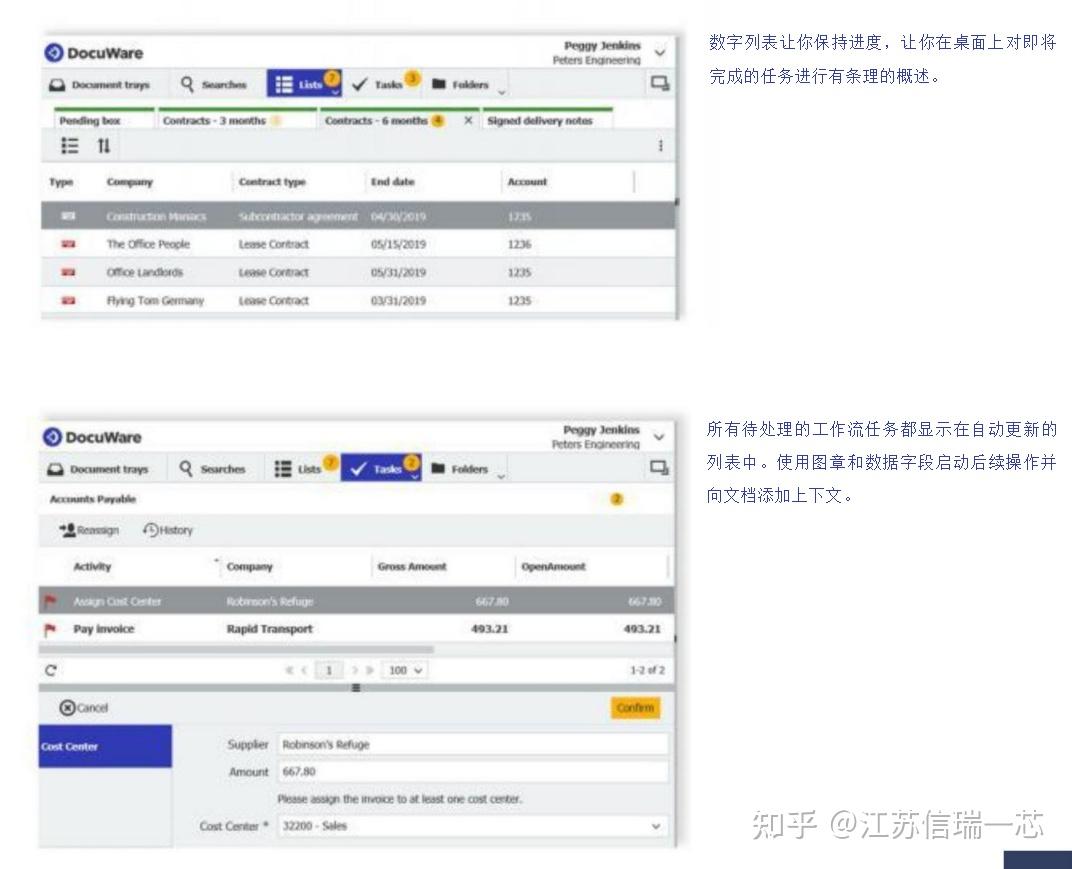Screen dimensions: 1072x869
Task: Click inside the Supplier input field
Action: pyautogui.click(x=470, y=743)
